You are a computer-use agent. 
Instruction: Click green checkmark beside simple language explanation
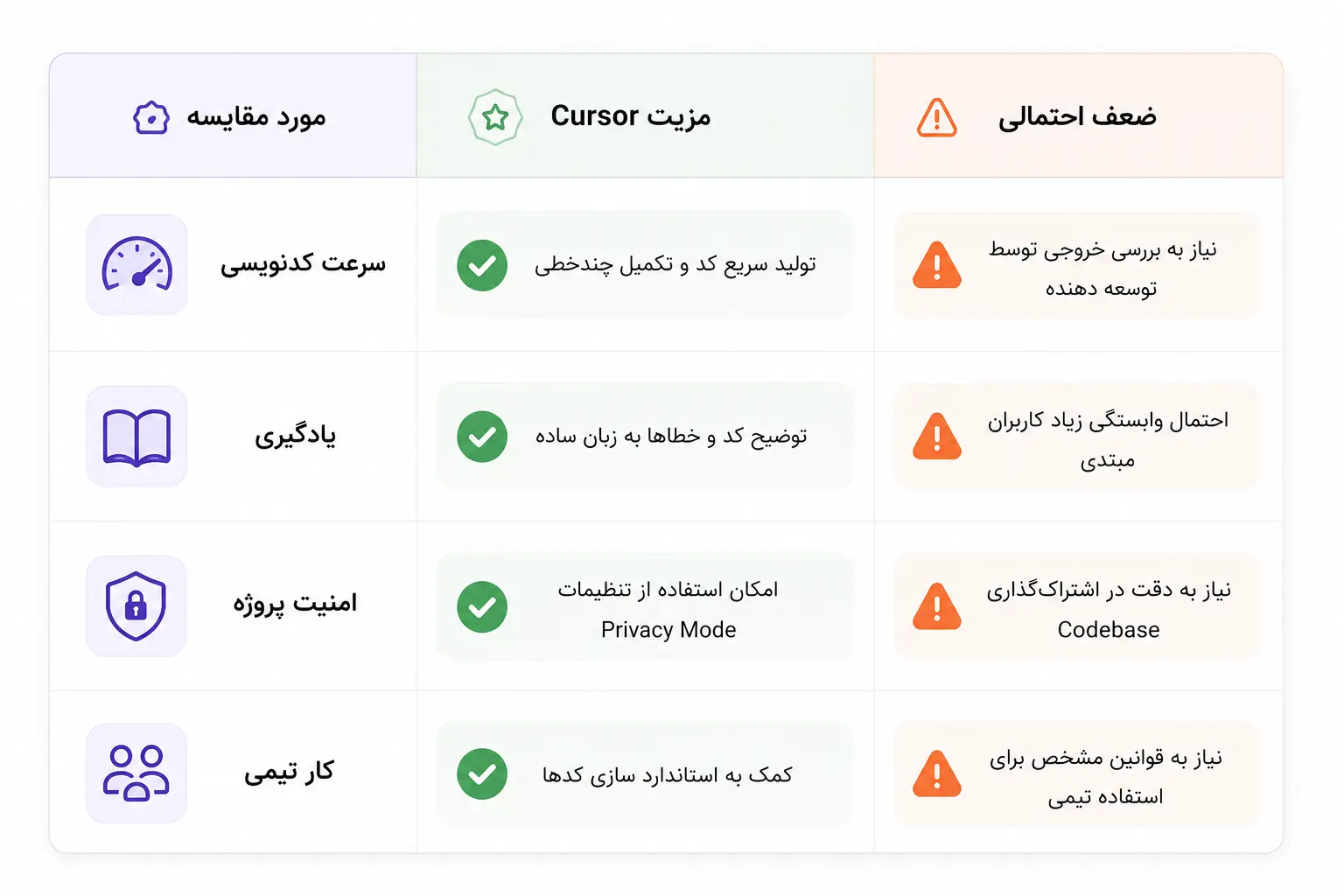click(x=482, y=437)
